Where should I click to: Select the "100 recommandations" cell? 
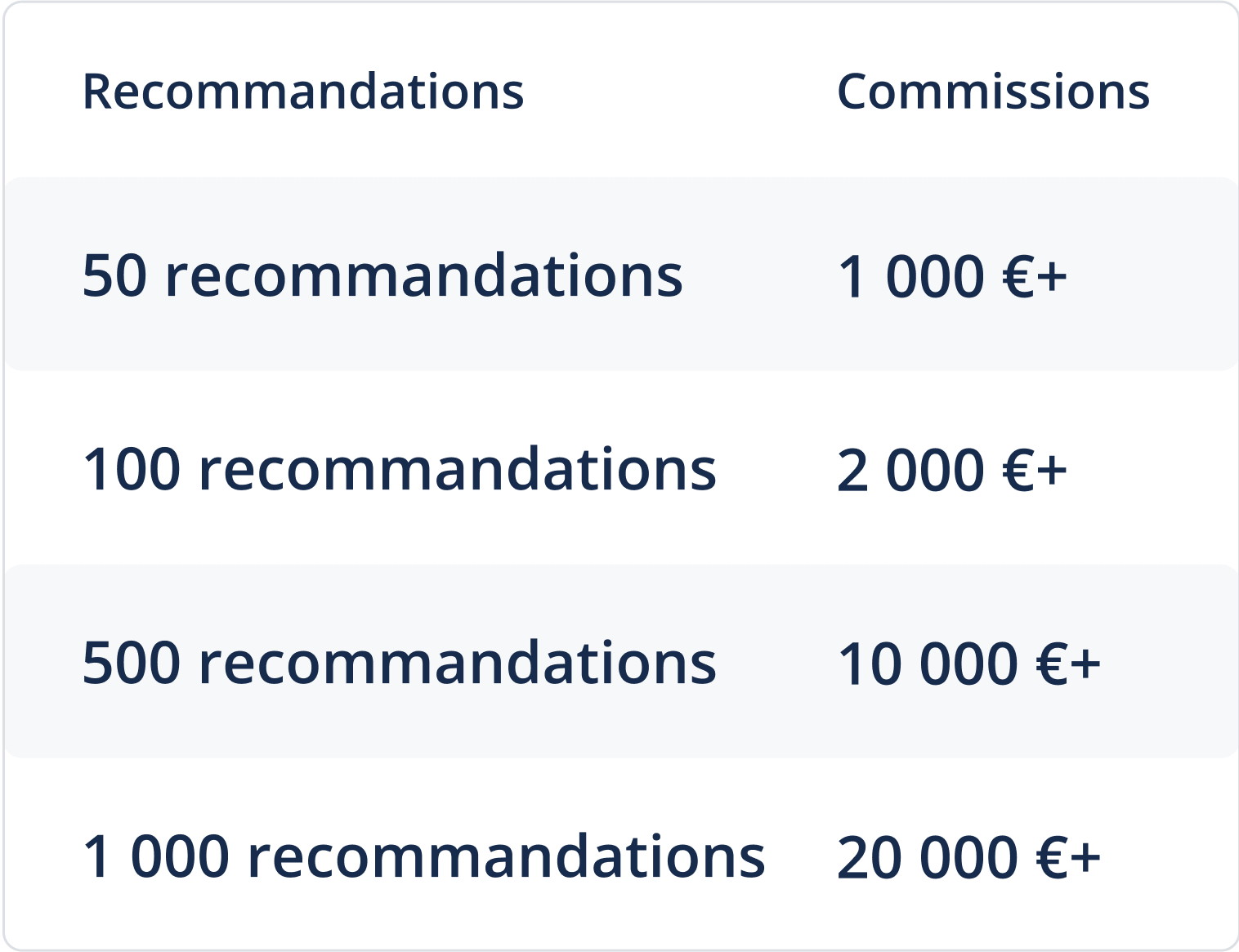coord(400,470)
